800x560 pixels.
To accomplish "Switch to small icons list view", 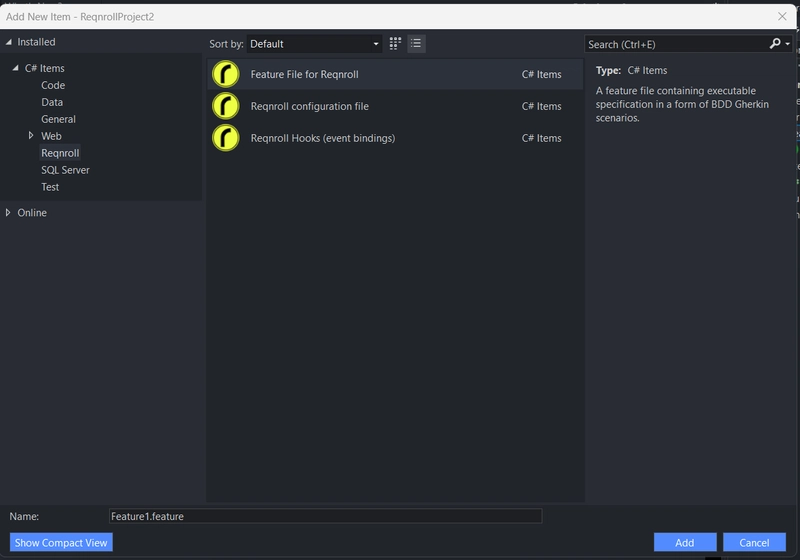I will (x=416, y=44).
